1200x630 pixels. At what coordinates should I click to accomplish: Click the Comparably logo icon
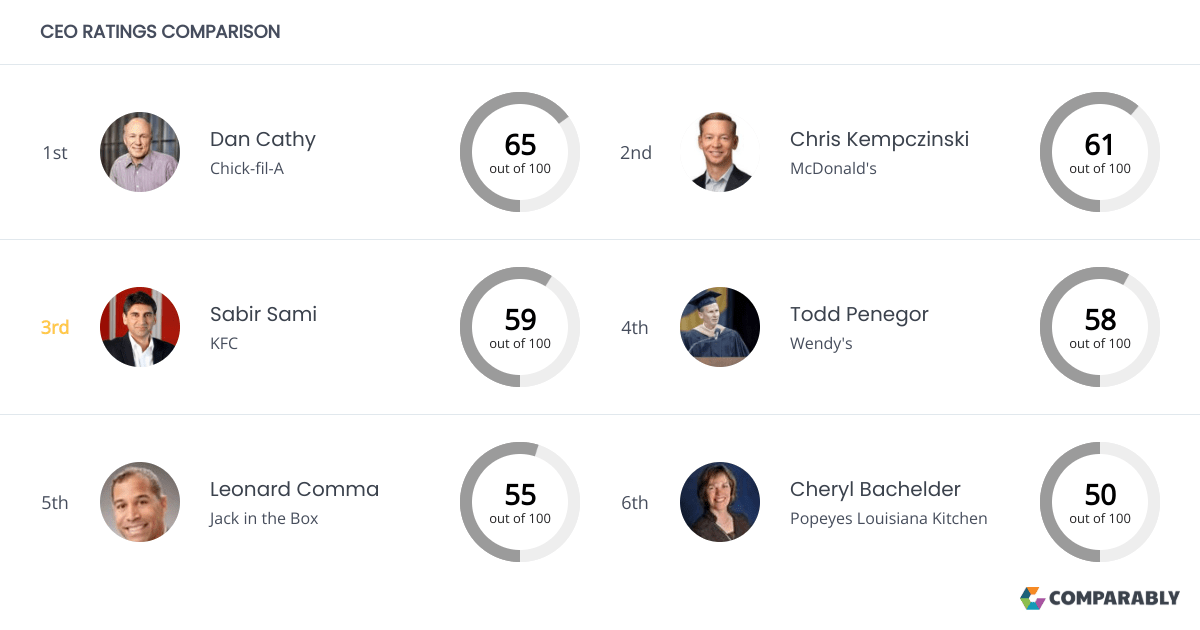tap(1030, 598)
